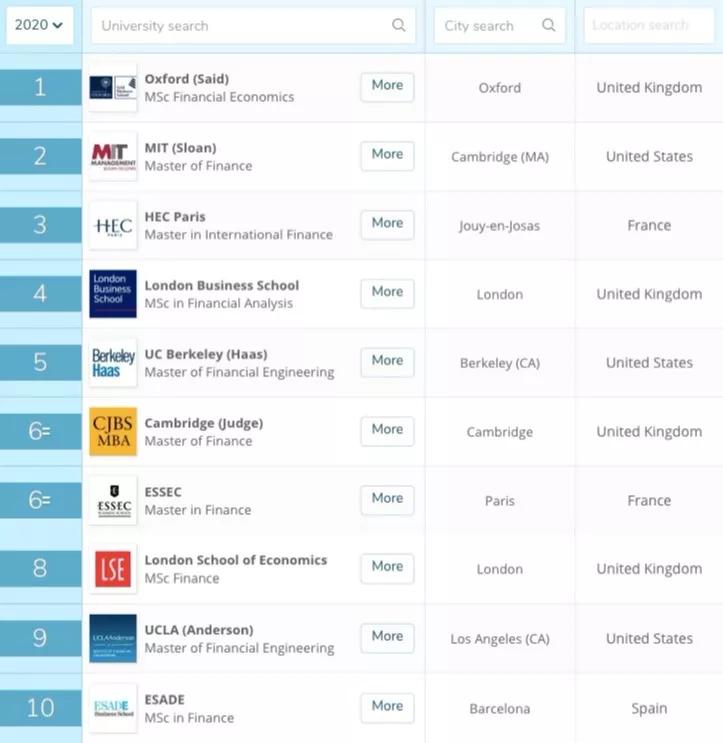
Task: Click the HEC Paris logo
Action: pos(113,225)
